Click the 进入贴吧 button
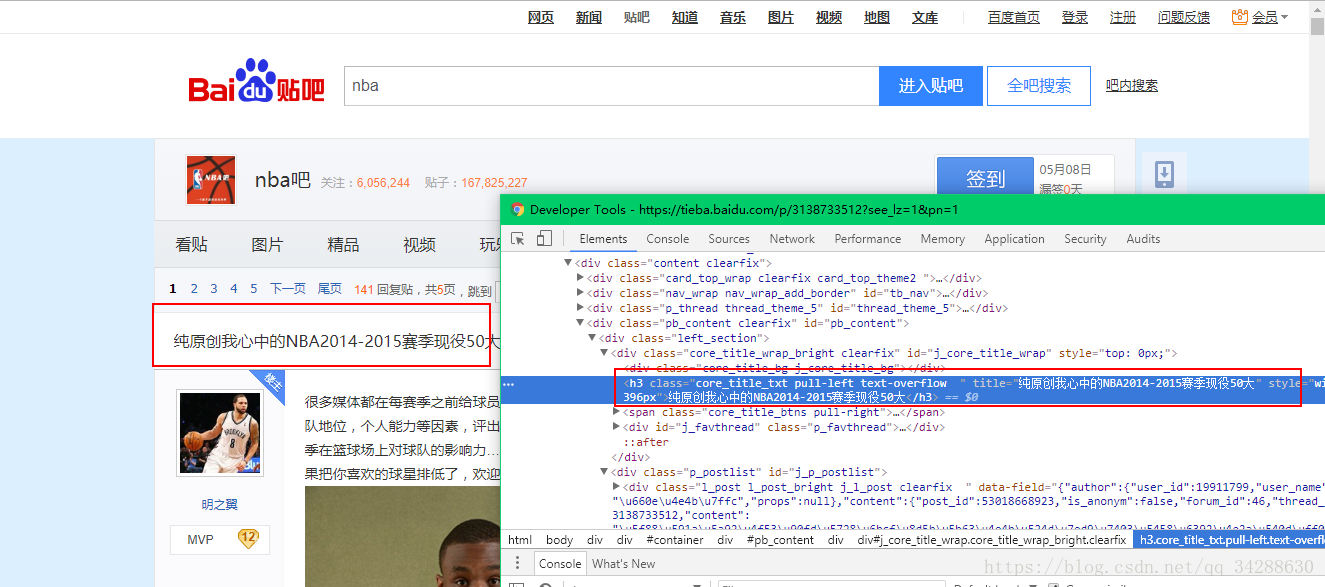Screen dimensions: 1325x587 click(930, 86)
